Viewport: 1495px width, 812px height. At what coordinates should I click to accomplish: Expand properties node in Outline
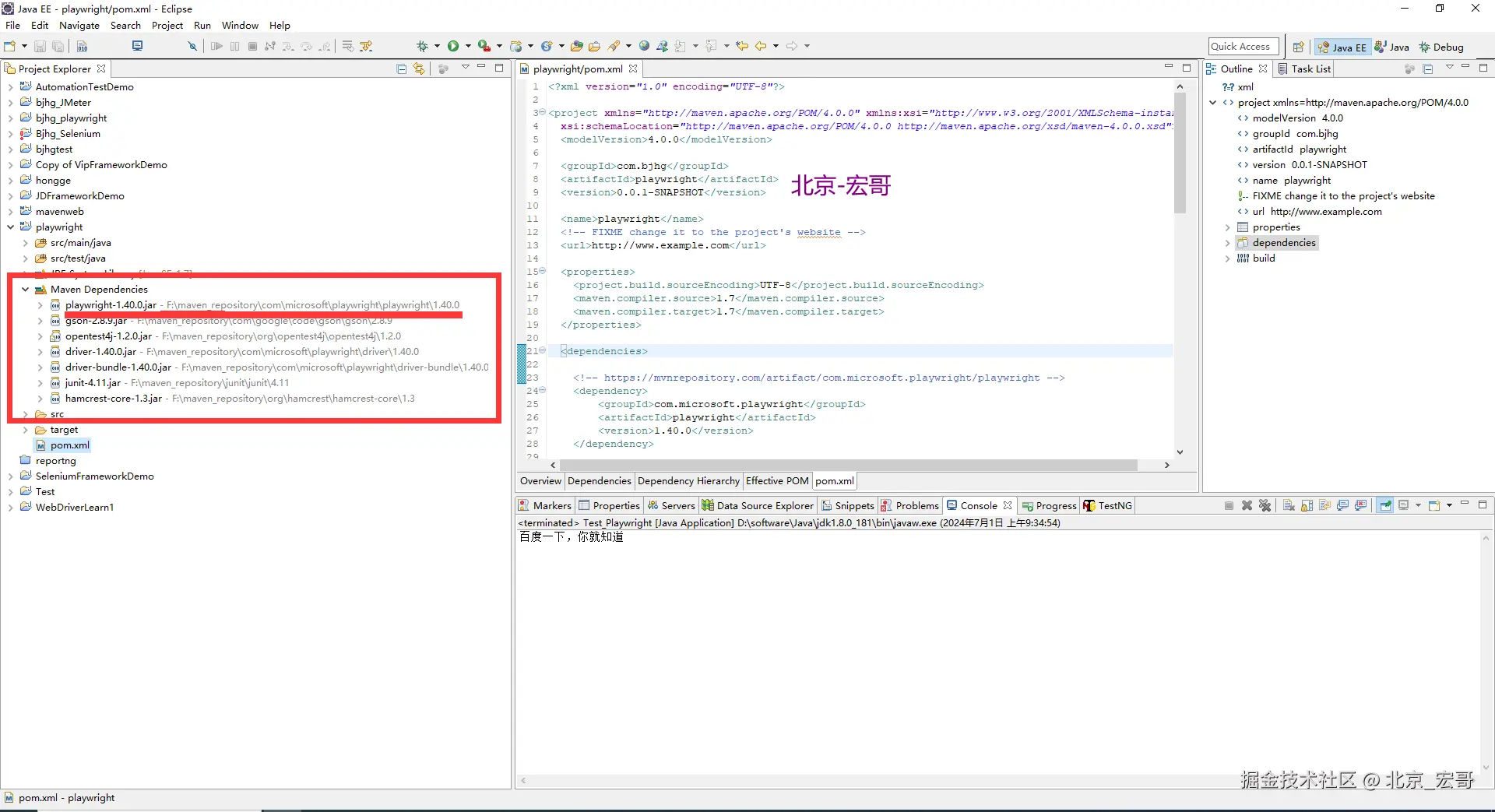pos(1227,227)
